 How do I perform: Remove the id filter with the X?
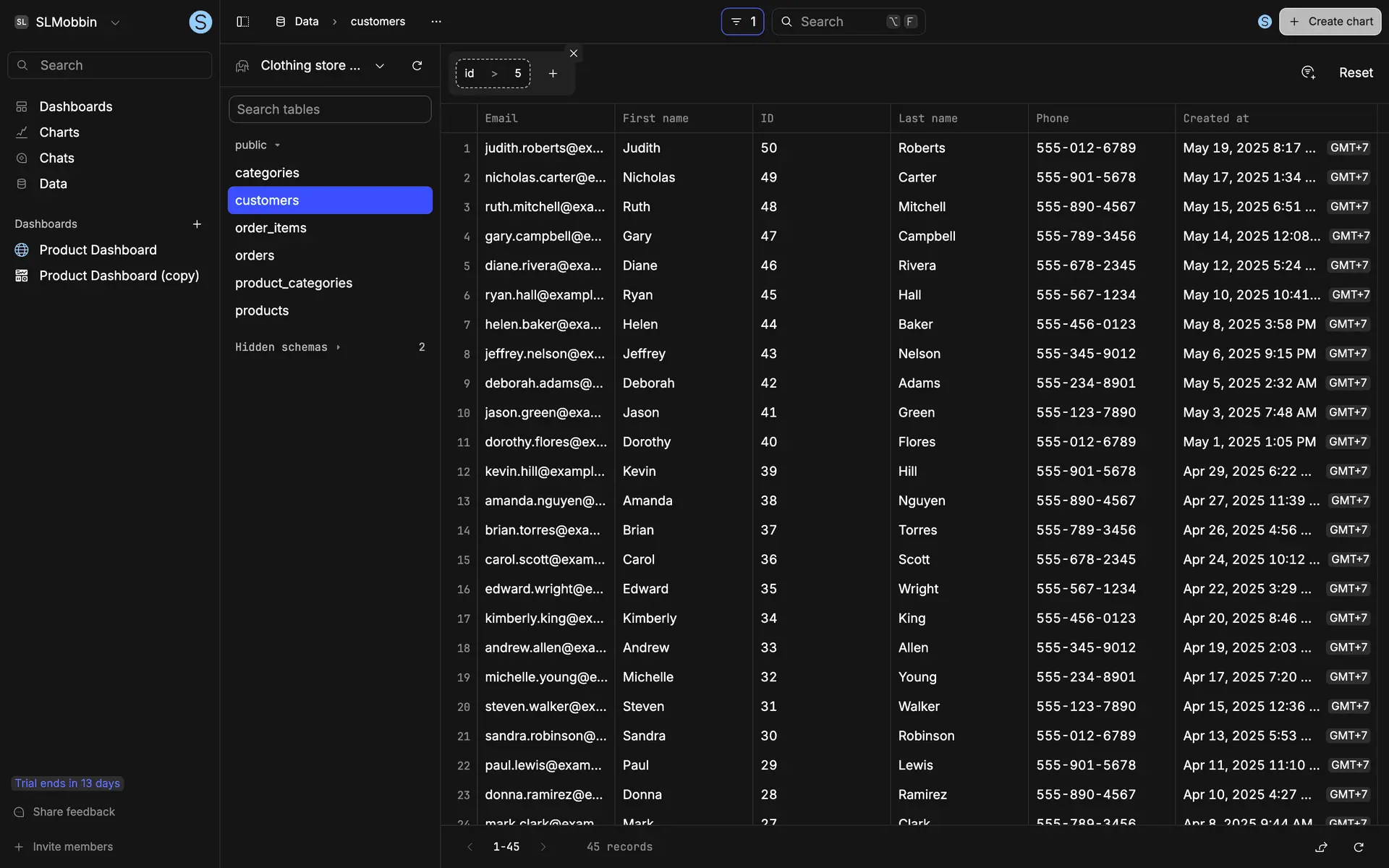tap(574, 54)
